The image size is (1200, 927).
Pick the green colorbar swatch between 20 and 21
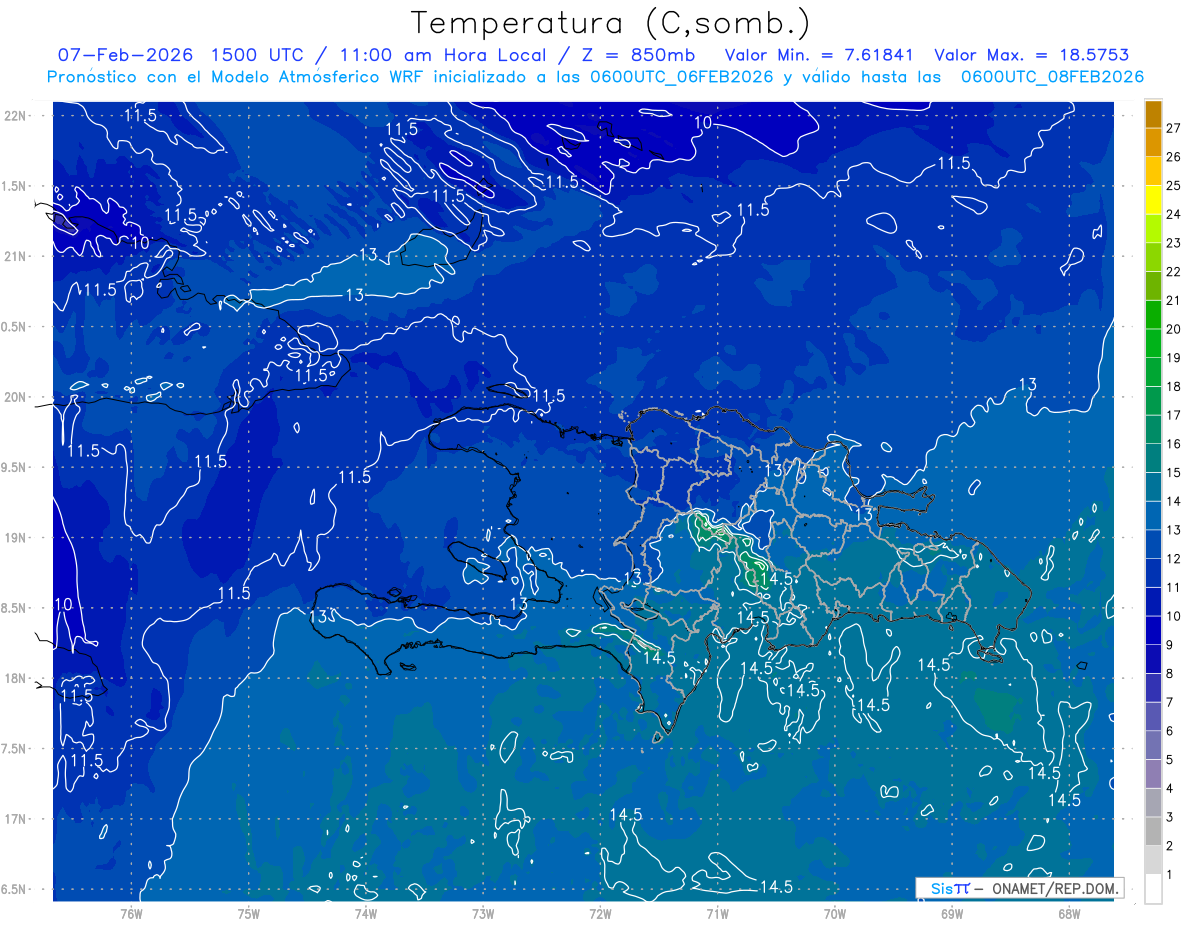coord(1153,315)
